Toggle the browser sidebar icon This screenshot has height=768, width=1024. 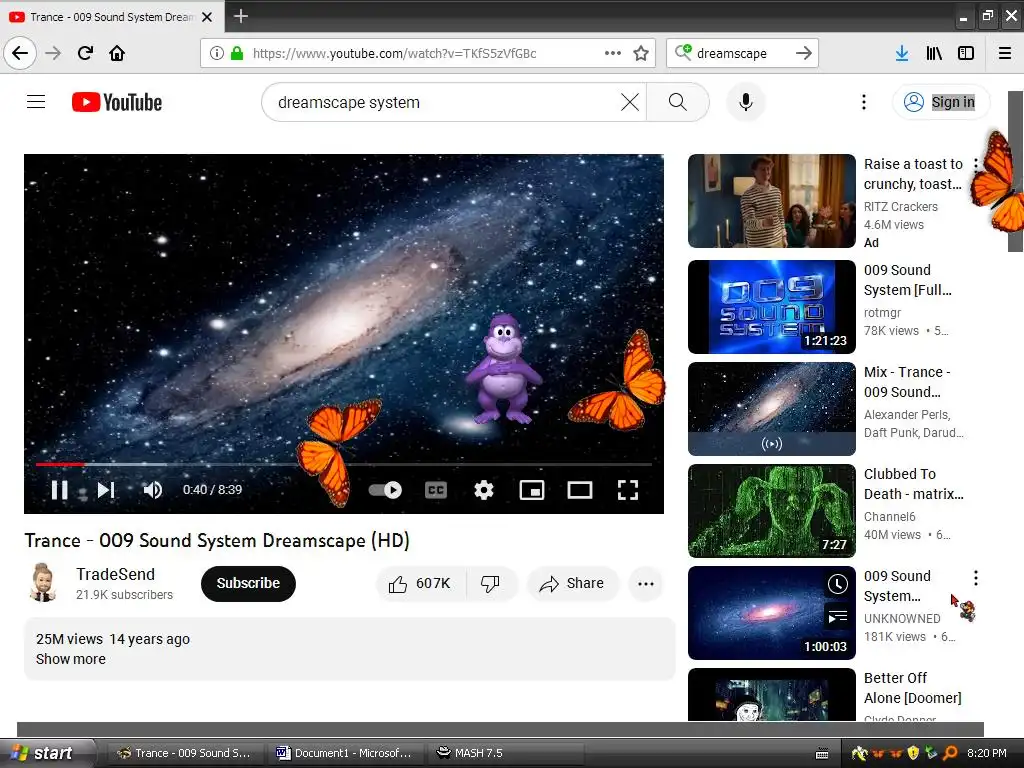pyautogui.click(x=966, y=53)
